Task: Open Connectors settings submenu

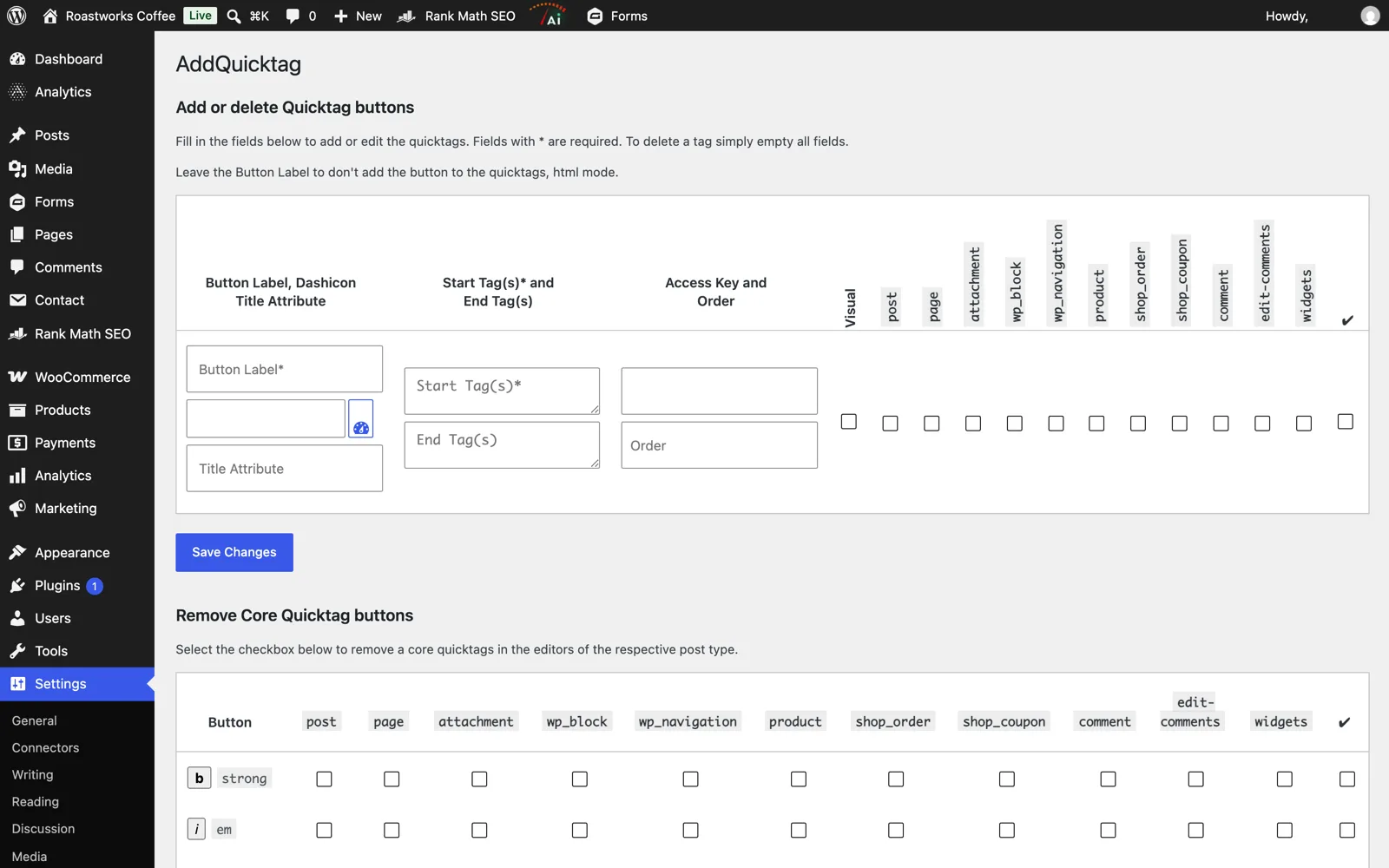Action: coord(45,747)
